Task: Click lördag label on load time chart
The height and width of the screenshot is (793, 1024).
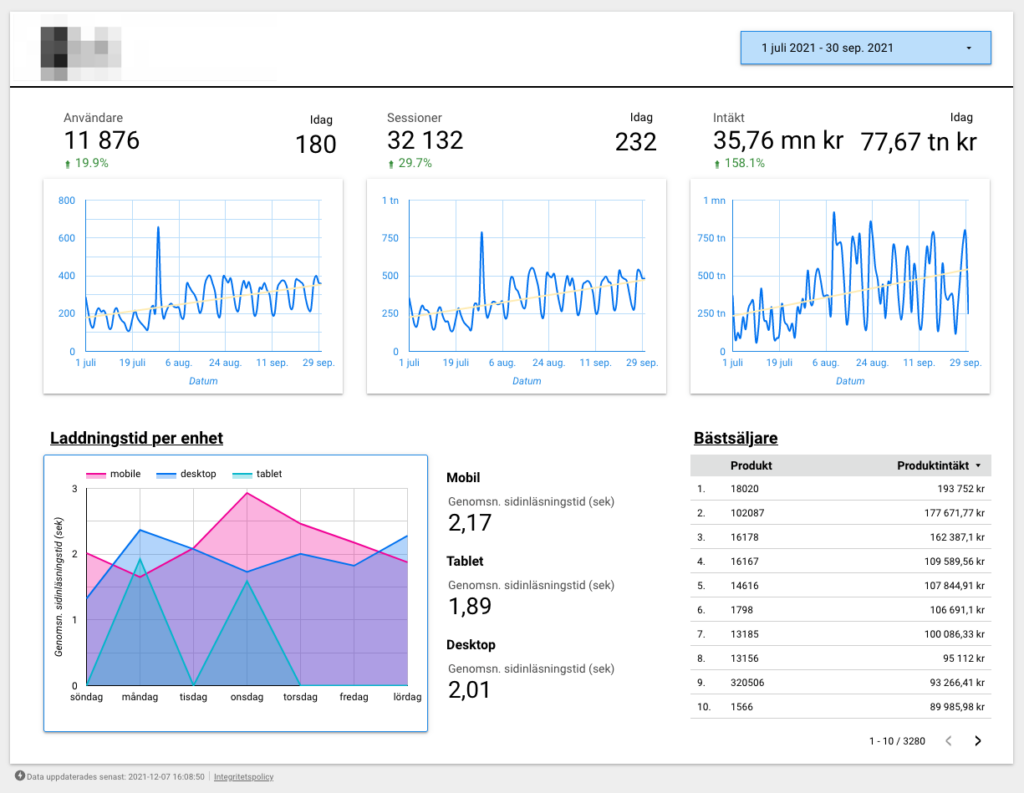Action: tap(407, 697)
